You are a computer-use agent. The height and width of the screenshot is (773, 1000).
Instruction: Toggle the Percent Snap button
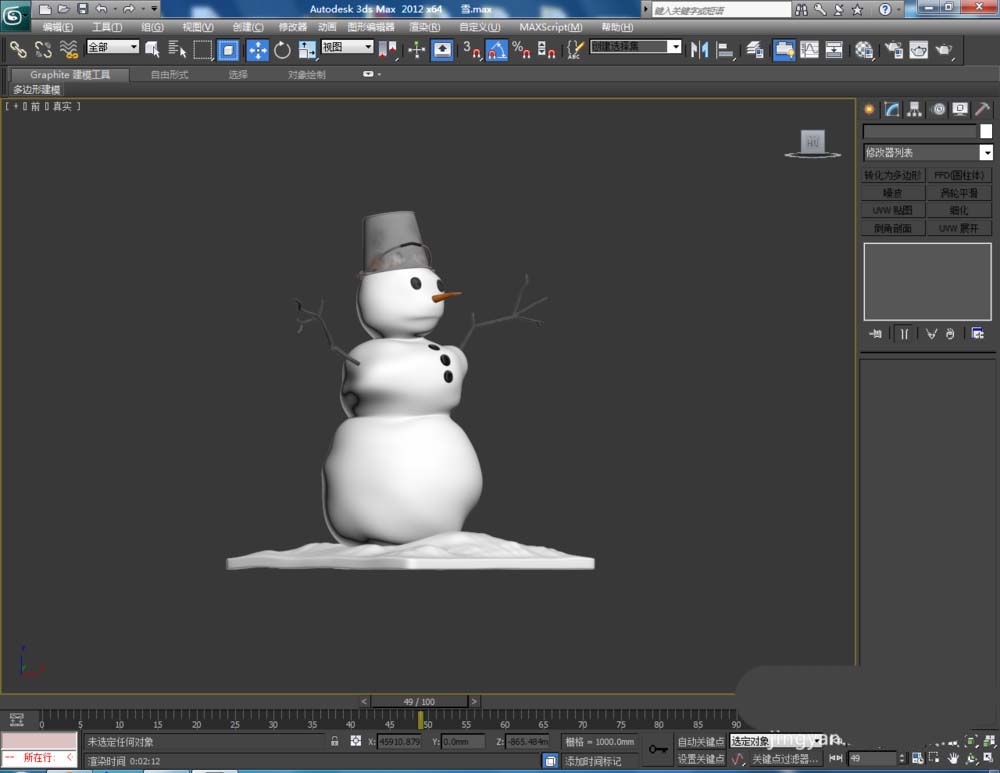(521, 50)
